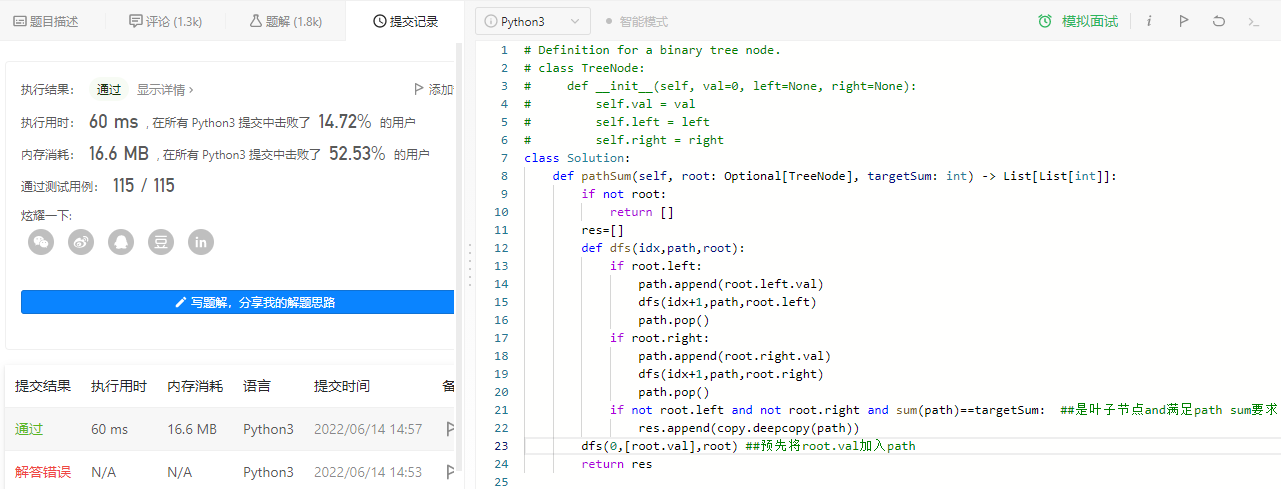This screenshot has height=489, width=1281.
Task: Open the 通过 submission result link
Action: [29, 429]
